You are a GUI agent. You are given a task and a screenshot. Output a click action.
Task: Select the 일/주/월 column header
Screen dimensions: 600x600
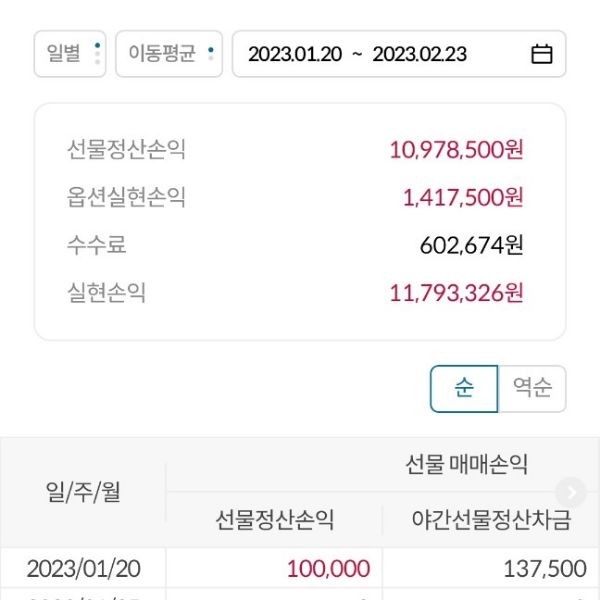pyautogui.click(x=83, y=492)
